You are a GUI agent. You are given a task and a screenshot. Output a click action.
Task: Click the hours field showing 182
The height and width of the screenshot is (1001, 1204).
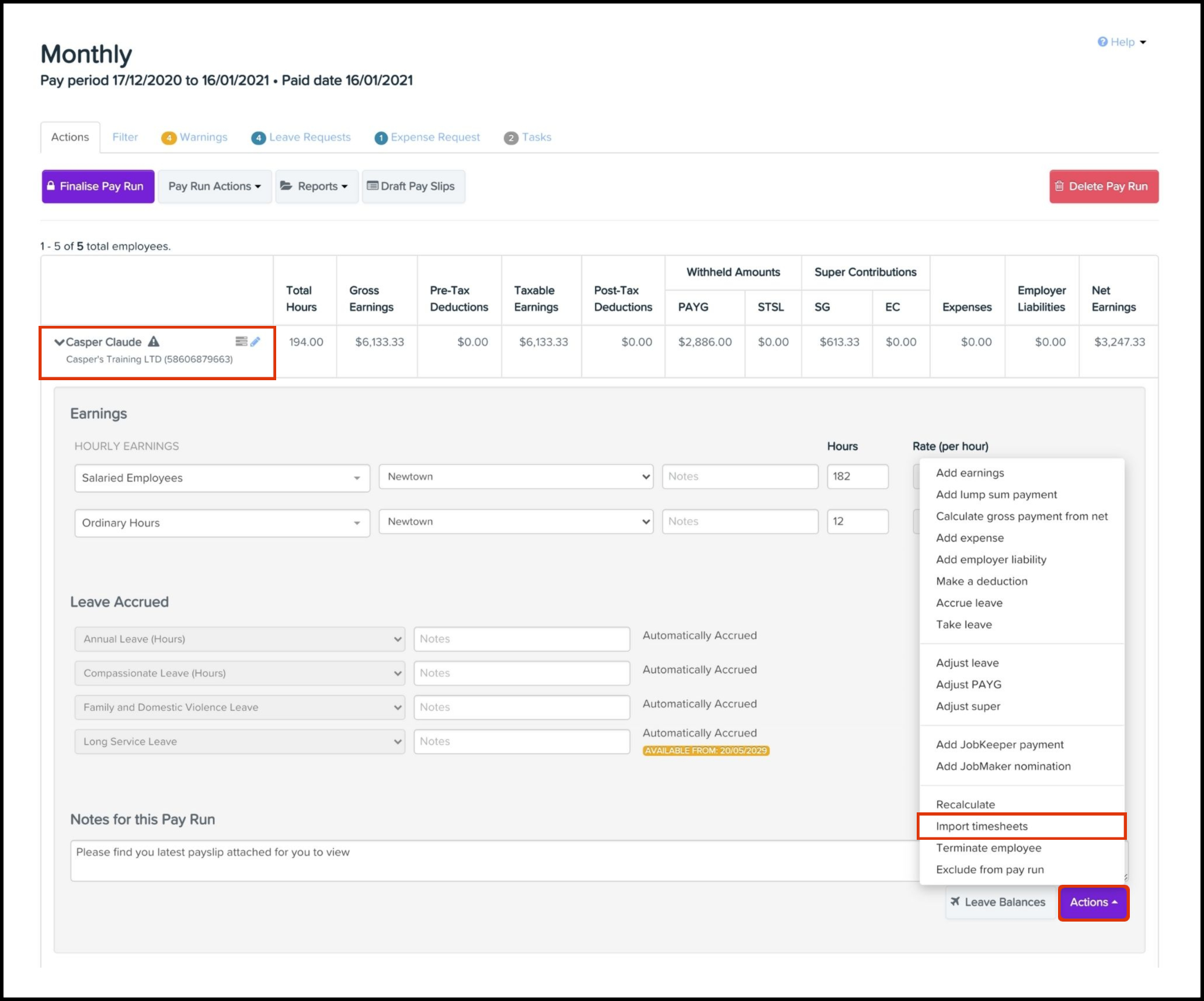click(857, 477)
